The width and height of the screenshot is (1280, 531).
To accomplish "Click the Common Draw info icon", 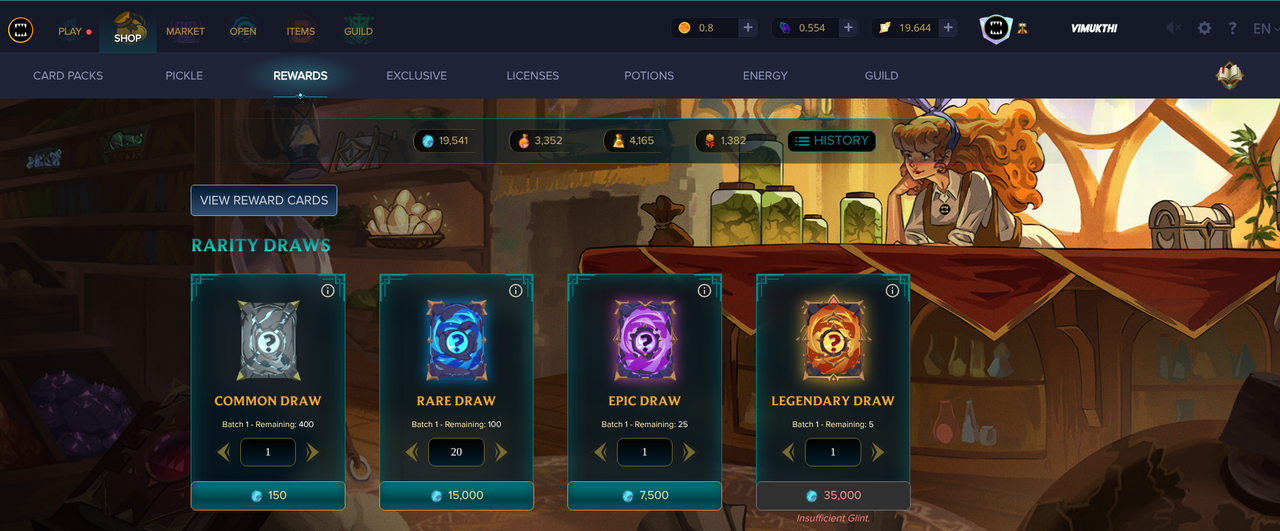I will [327, 291].
